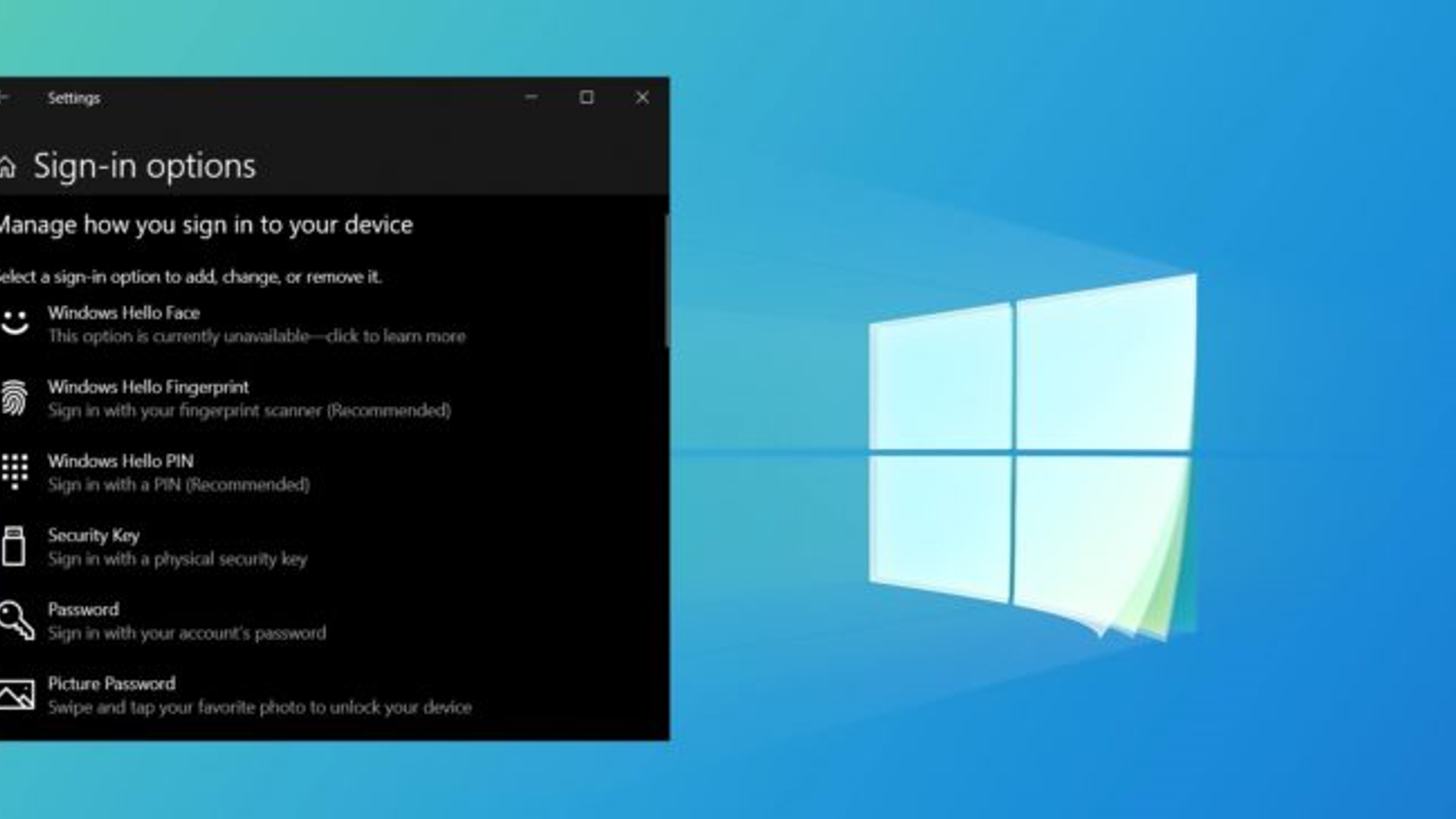Click "click to learn more" under Hello Face
Viewport: 1456px width, 819px height.
(x=396, y=337)
